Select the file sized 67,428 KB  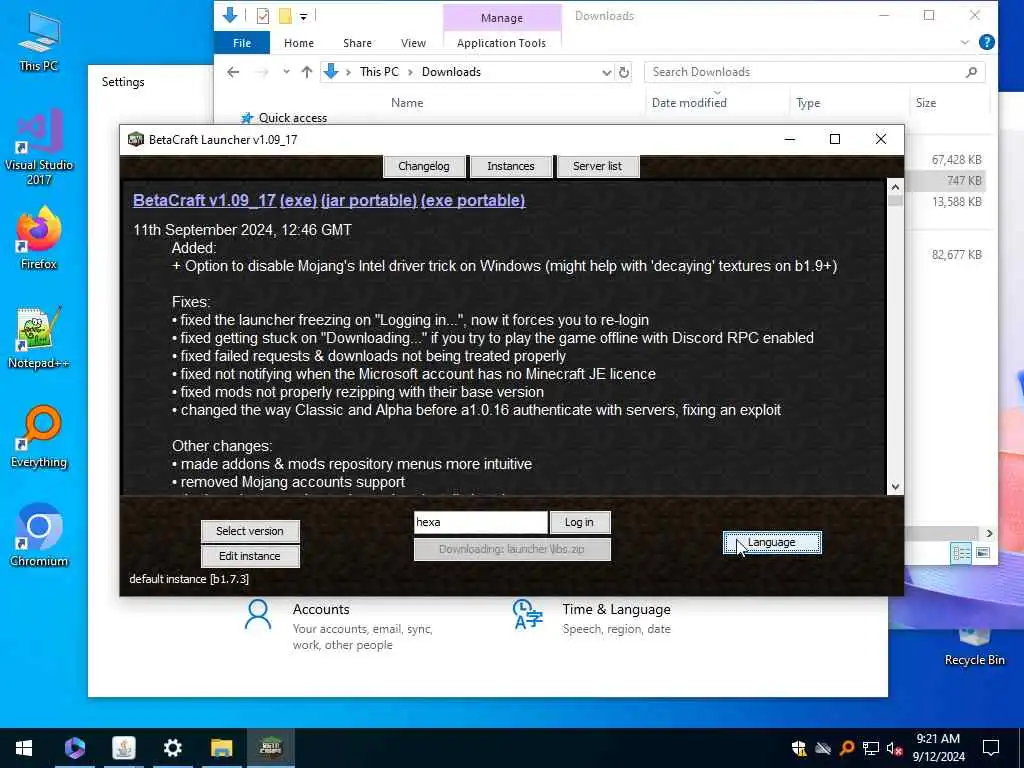click(x=956, y=159)
